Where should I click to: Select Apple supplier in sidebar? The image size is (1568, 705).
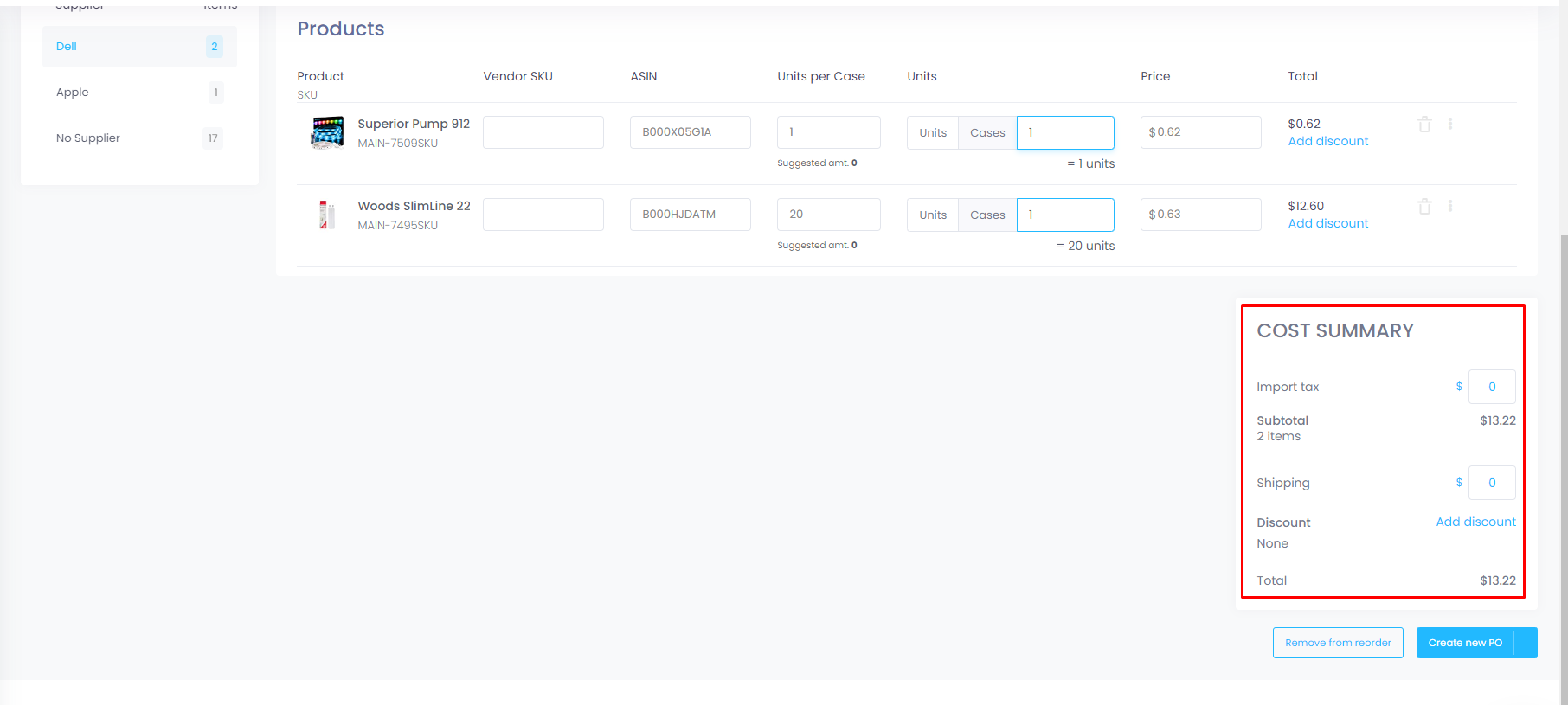(139, 93)
